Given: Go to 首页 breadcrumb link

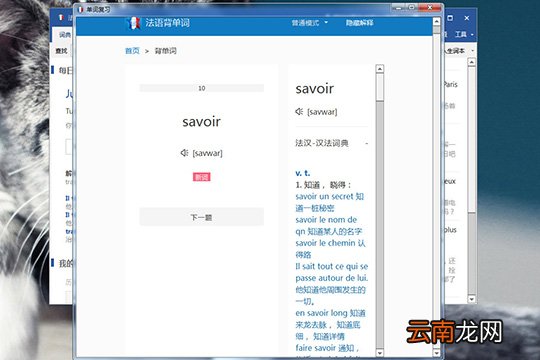Looking at the screenshot, I should click(132, 51).
